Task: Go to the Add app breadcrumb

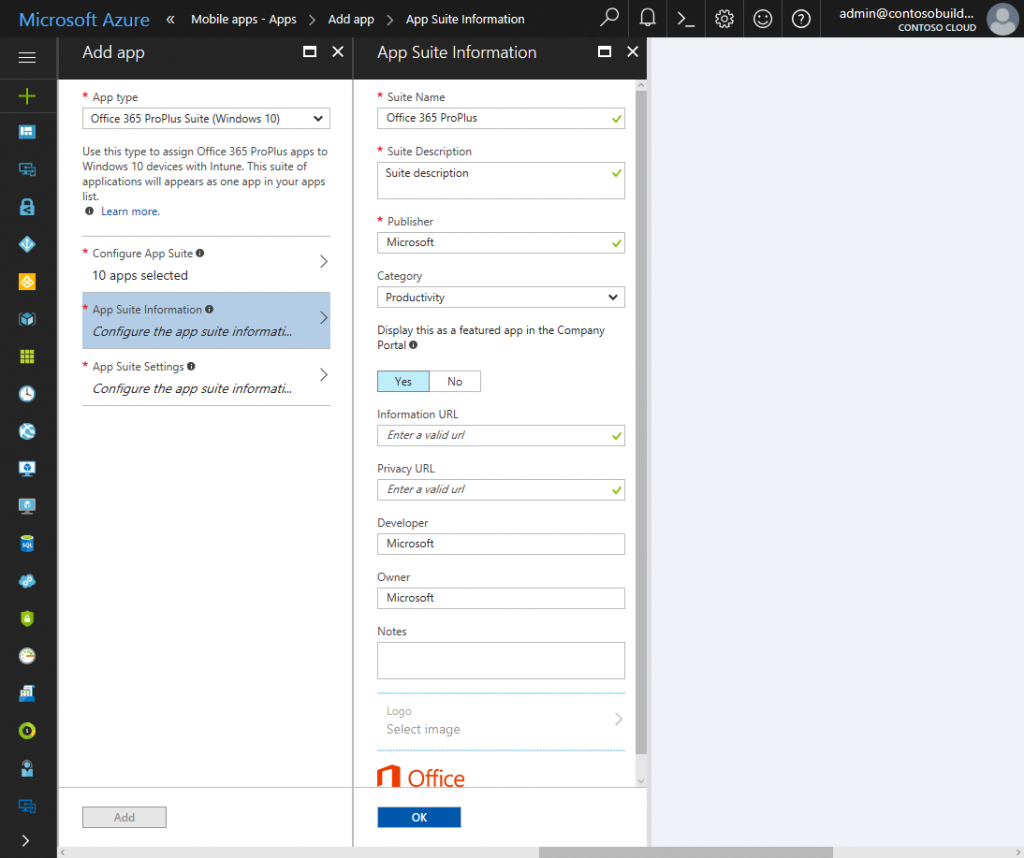Action: 351,19
